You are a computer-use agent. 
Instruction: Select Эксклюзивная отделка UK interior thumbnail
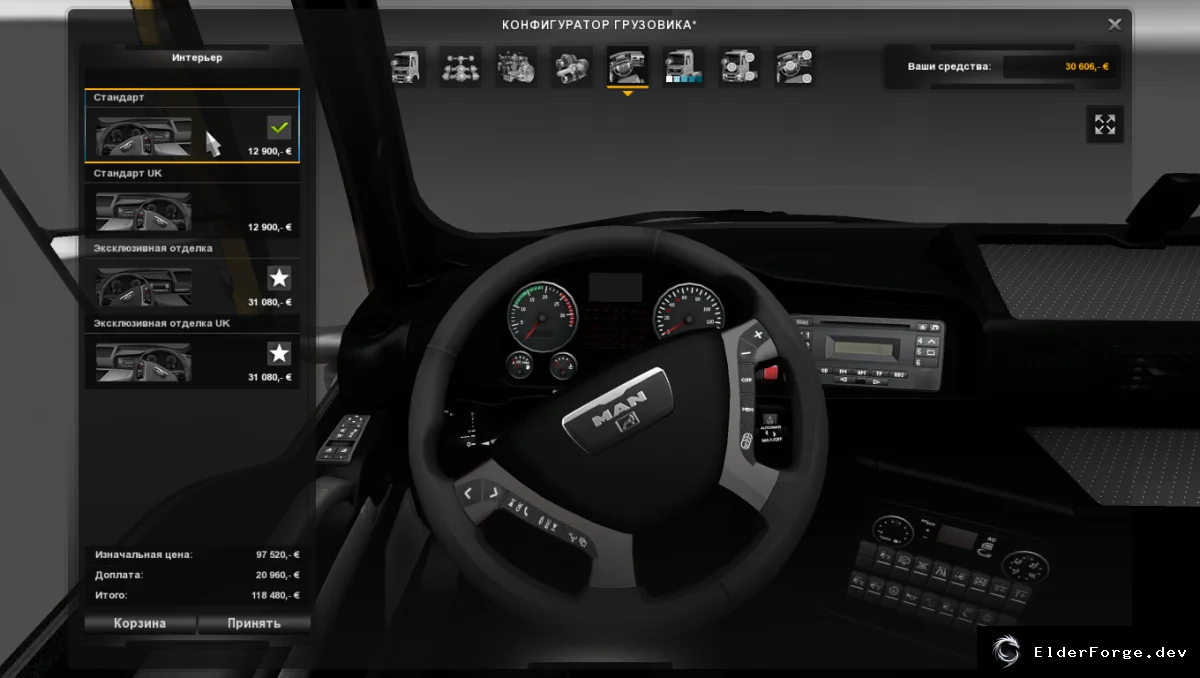coord(144,361)
